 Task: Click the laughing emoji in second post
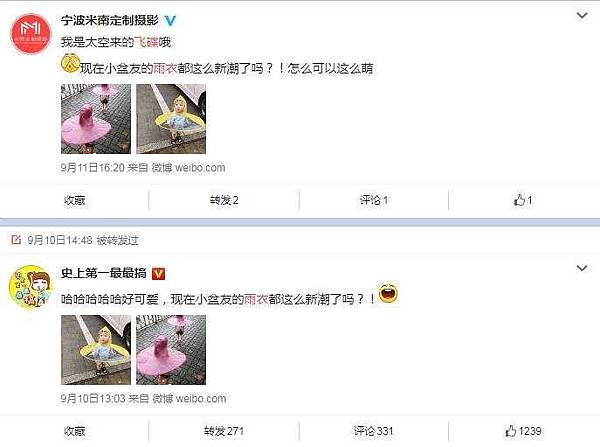pyautogui.click(x=388, y=294)
